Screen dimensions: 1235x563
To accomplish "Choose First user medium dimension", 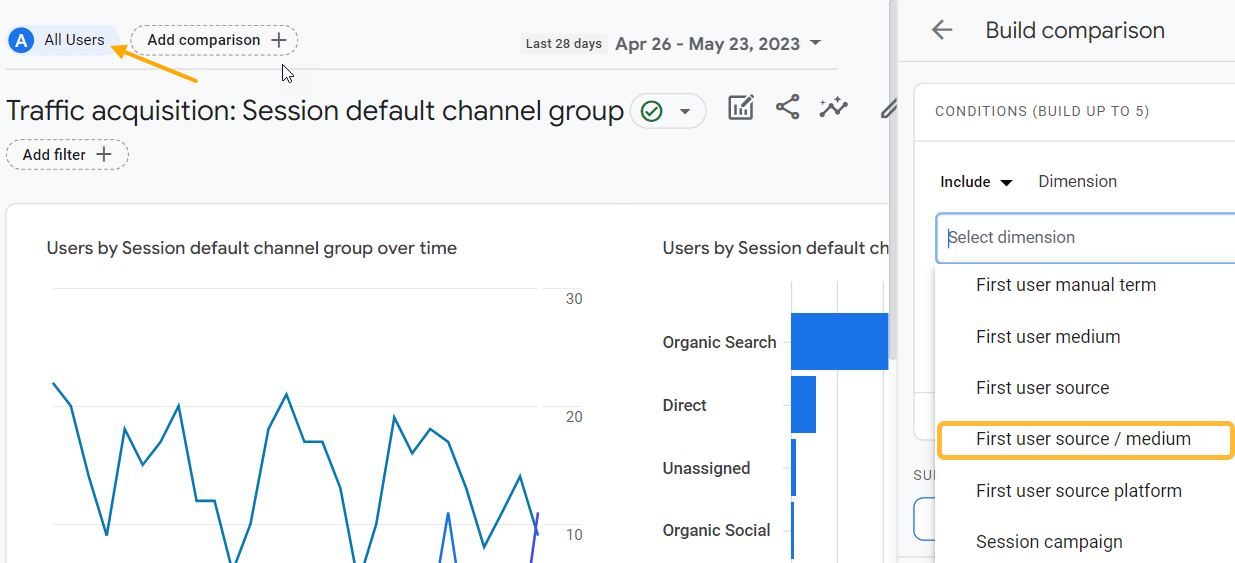I will [x=1047, y=337].
